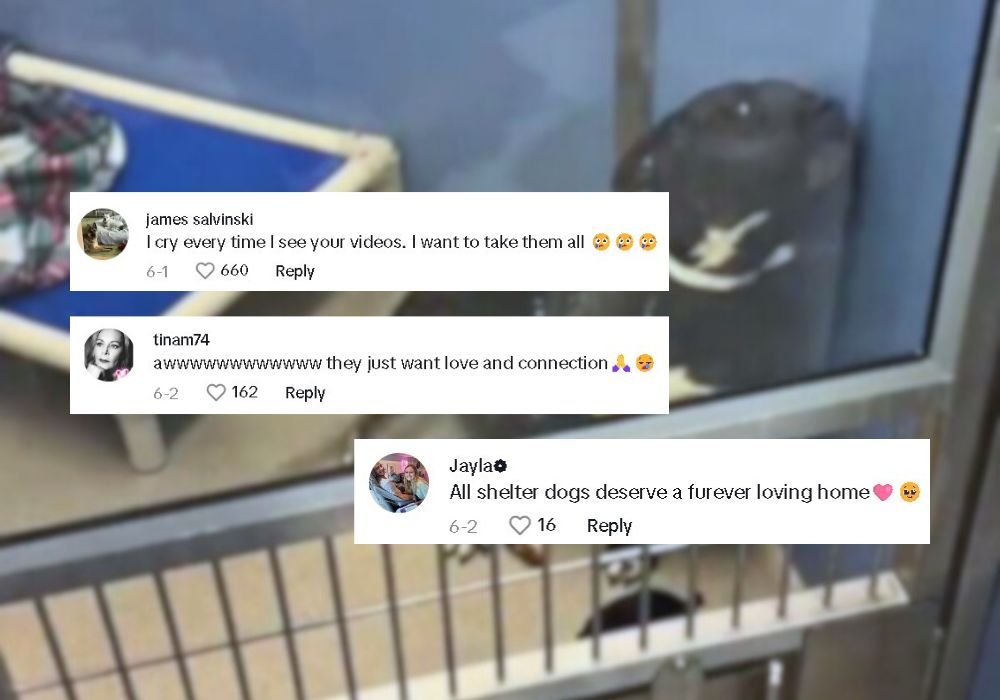
Task: Click the username Jayla
Action: coord(471,466)
